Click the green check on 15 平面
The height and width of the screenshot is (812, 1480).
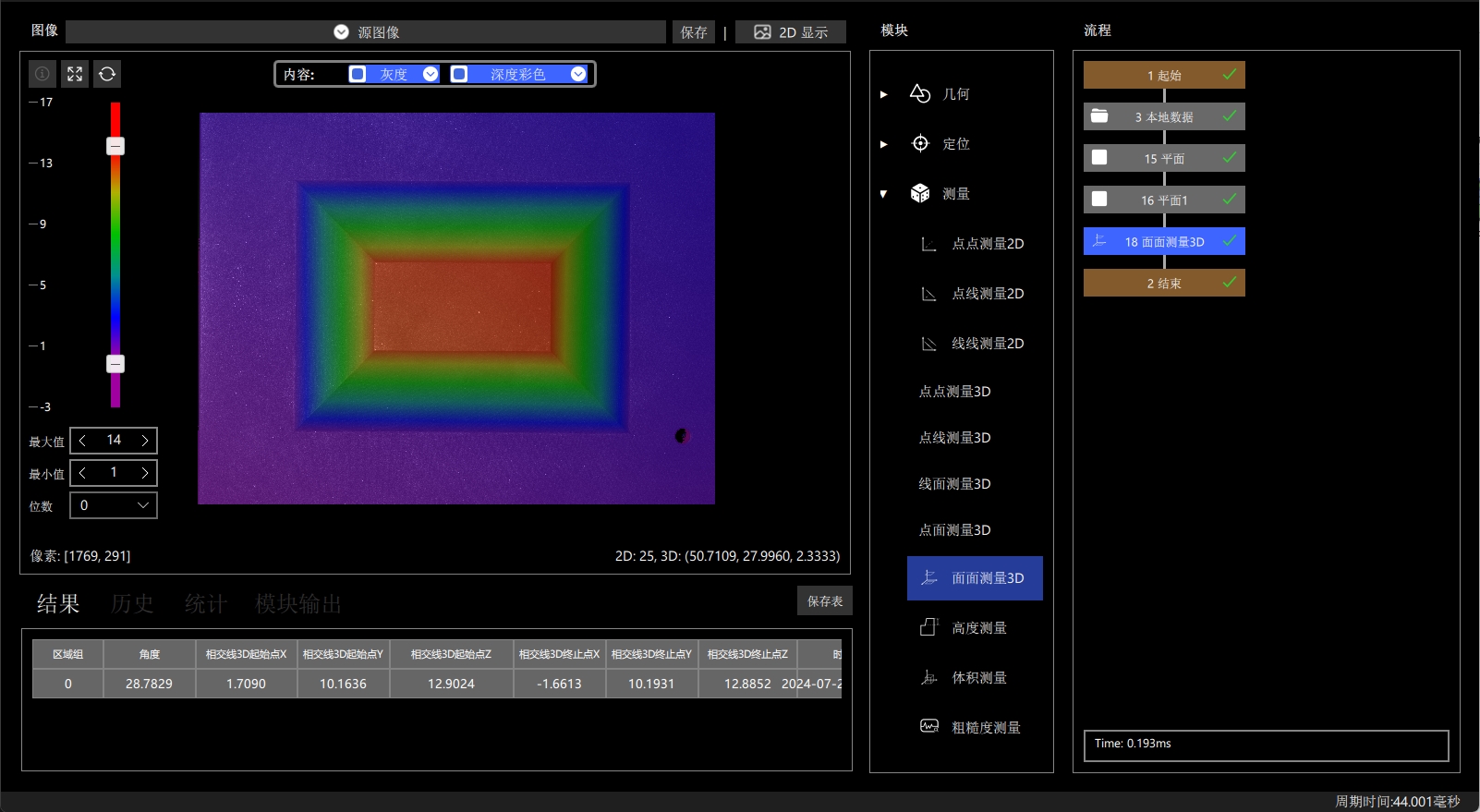(x=1230, y=157)
